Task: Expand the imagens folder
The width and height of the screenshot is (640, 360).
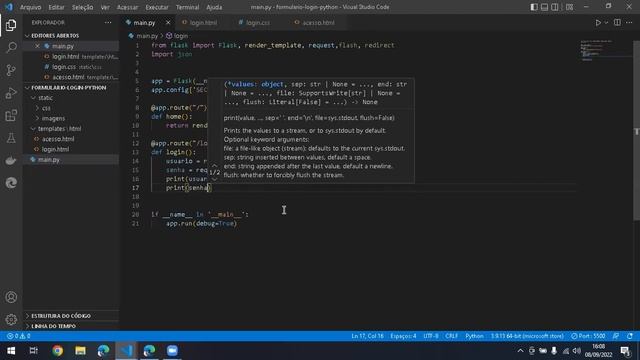Action: pos(71,118)
